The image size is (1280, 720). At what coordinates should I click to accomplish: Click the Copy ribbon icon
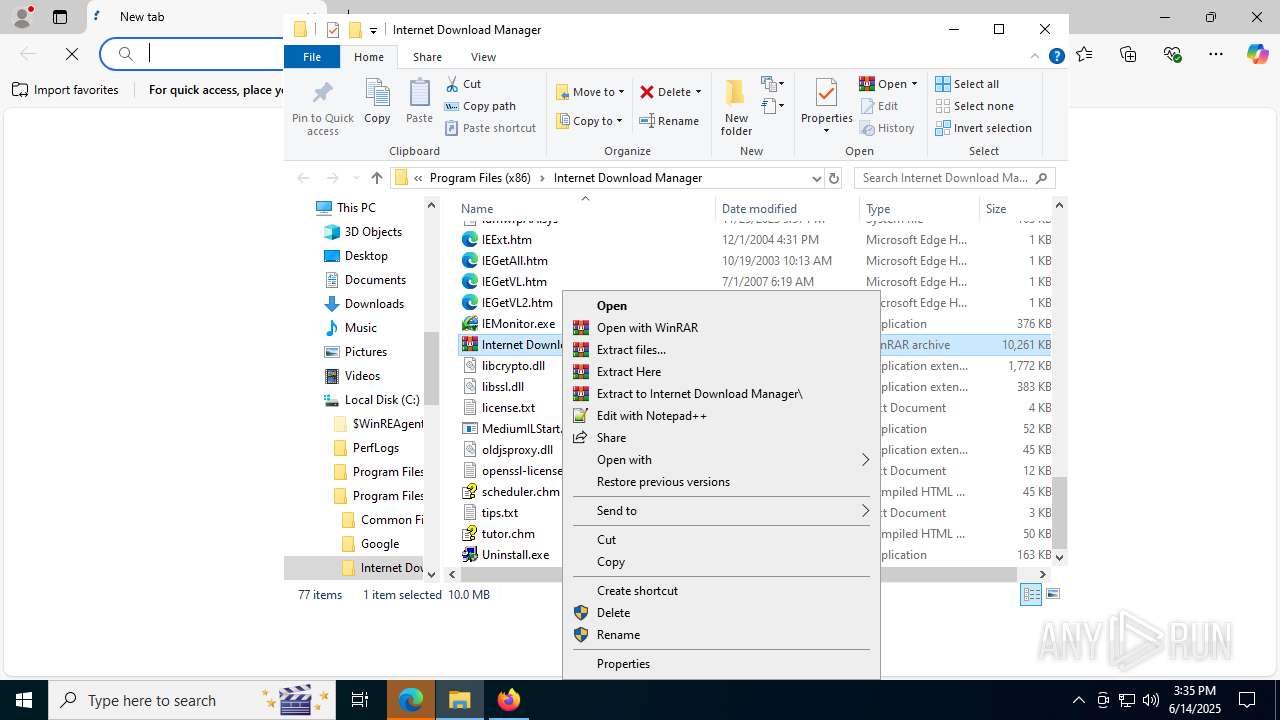tap(377, 101)
